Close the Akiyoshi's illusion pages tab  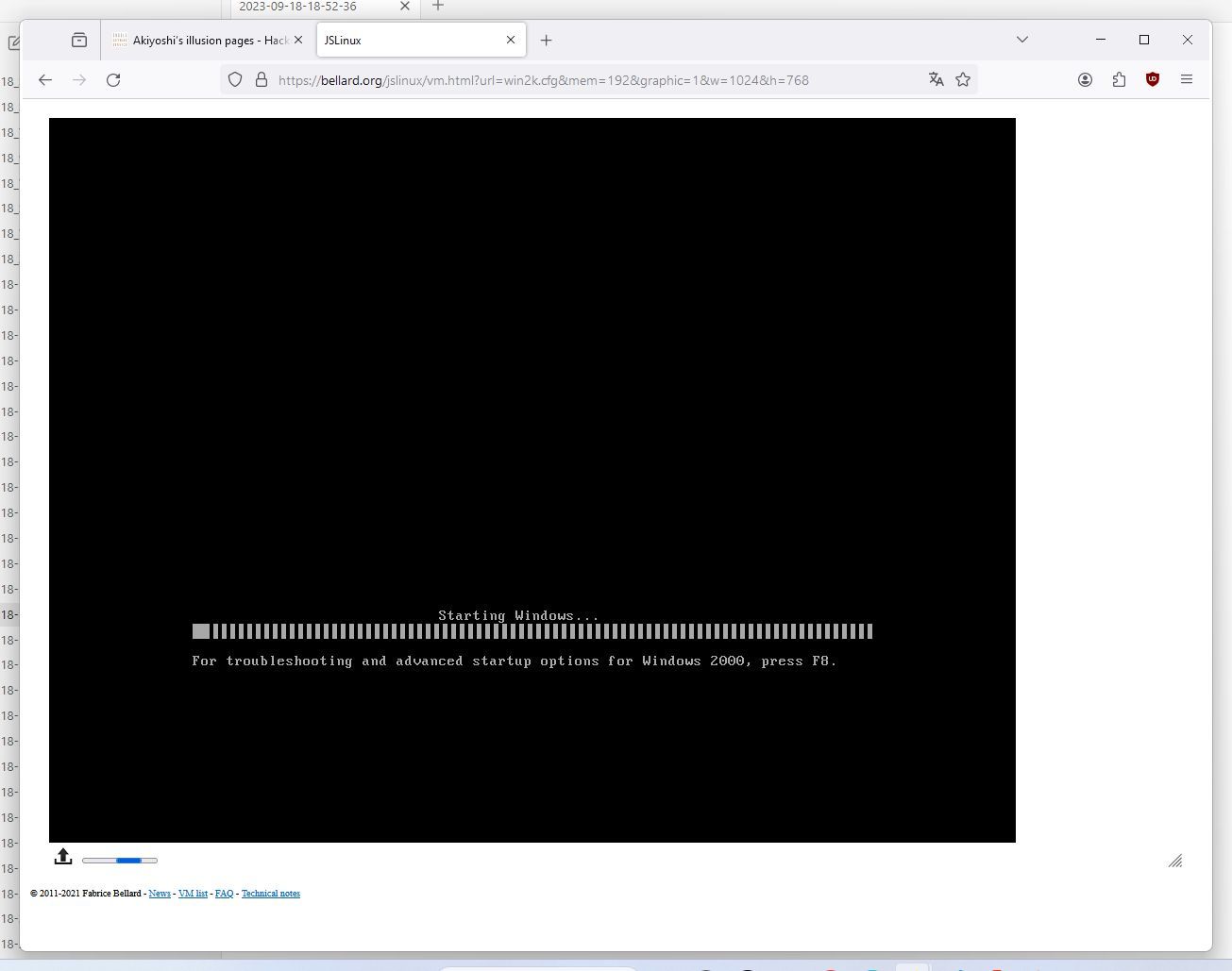(x=298, y=40)
